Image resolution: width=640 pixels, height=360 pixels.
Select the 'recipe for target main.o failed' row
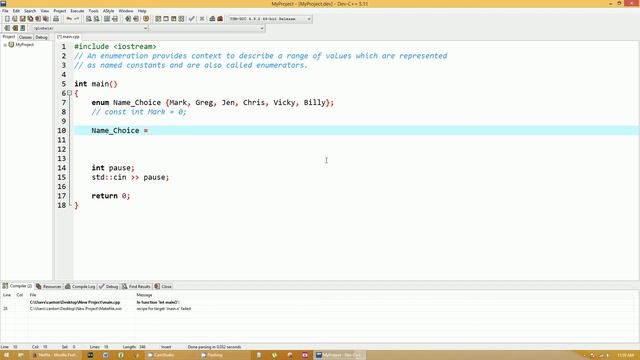tap(163, 309)
